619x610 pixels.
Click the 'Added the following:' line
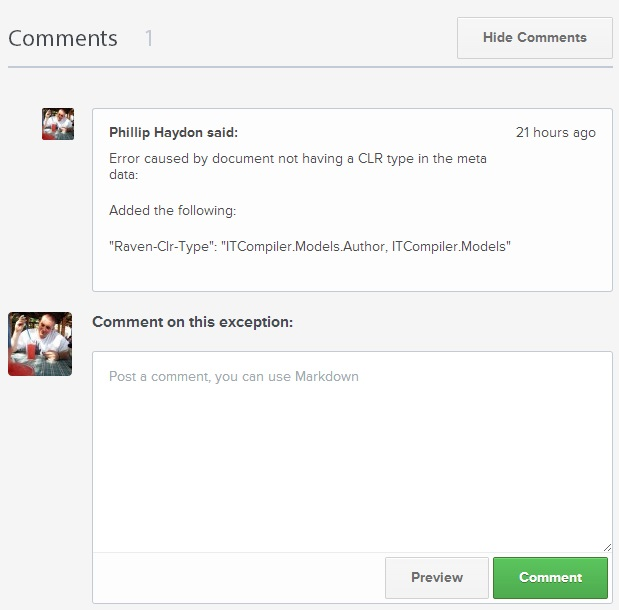(173, 210)
